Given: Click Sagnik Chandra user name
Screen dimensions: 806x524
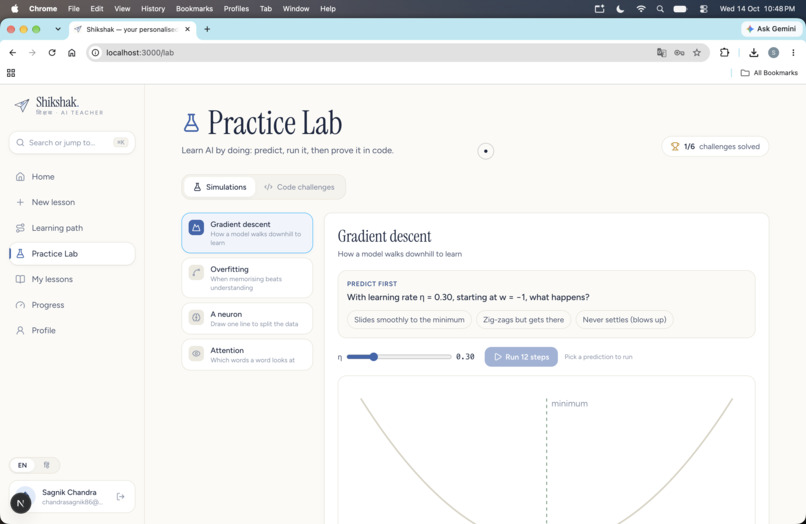Looking at the screenshot, I should click(69, 492).
